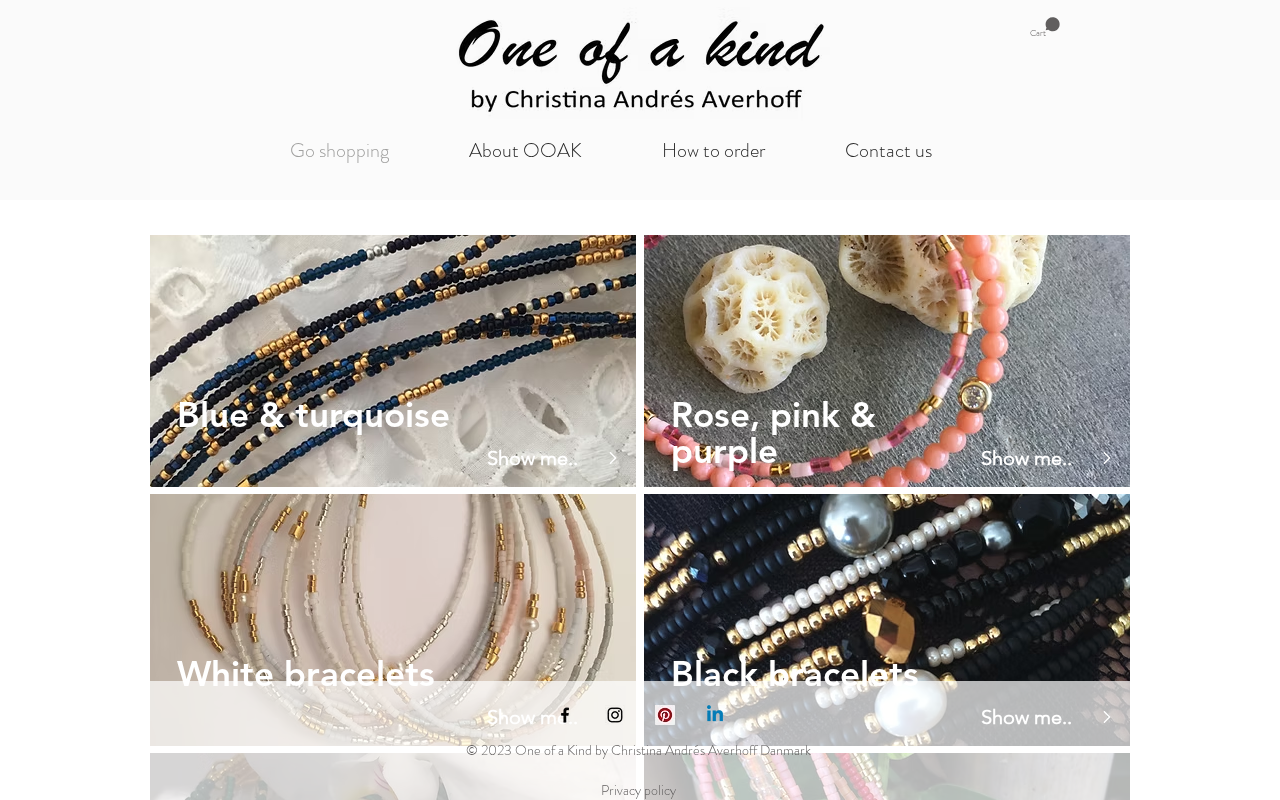Open the LinkedIn social icon
1280x800 pixels.
pos(715,714)
